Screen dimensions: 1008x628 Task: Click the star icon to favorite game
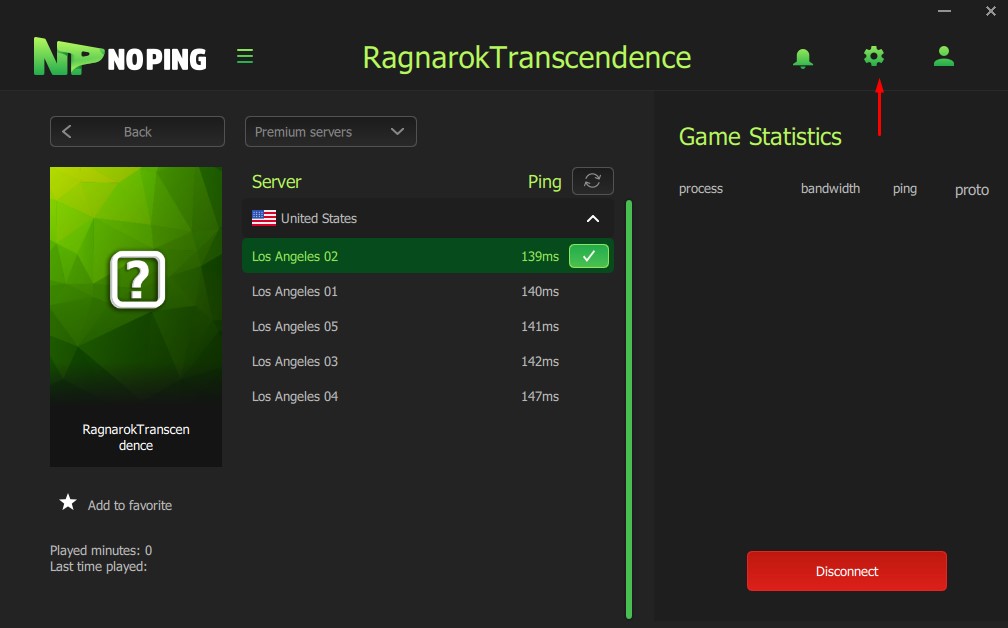[68, 502]
